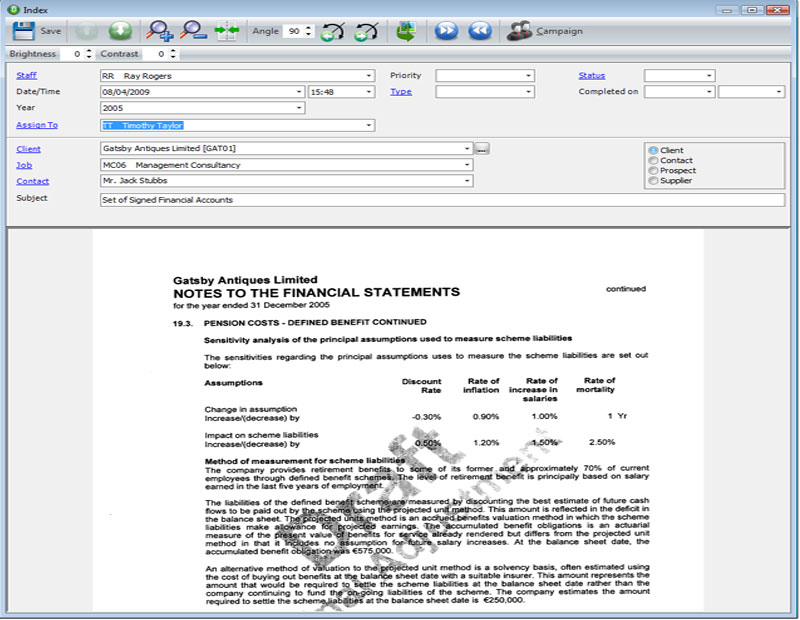This screenshot has height=620, width=800.
Task: Expand the Status dropdown
Action: tap(709, 76)
